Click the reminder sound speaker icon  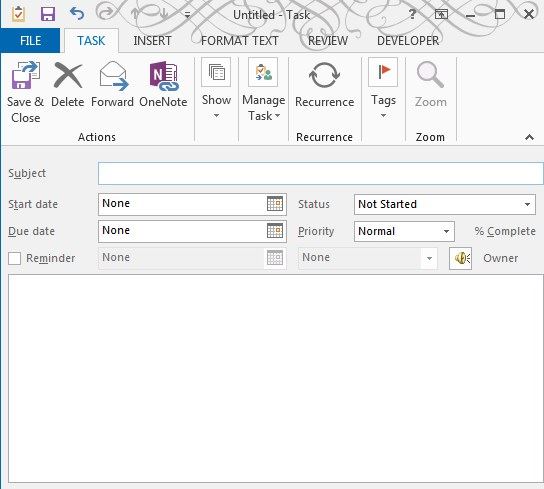click(x=460, y=258)
